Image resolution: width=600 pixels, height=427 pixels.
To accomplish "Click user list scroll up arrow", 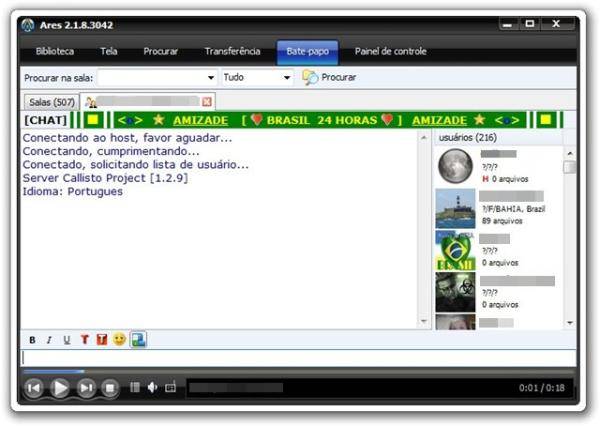I will [570, 153].
